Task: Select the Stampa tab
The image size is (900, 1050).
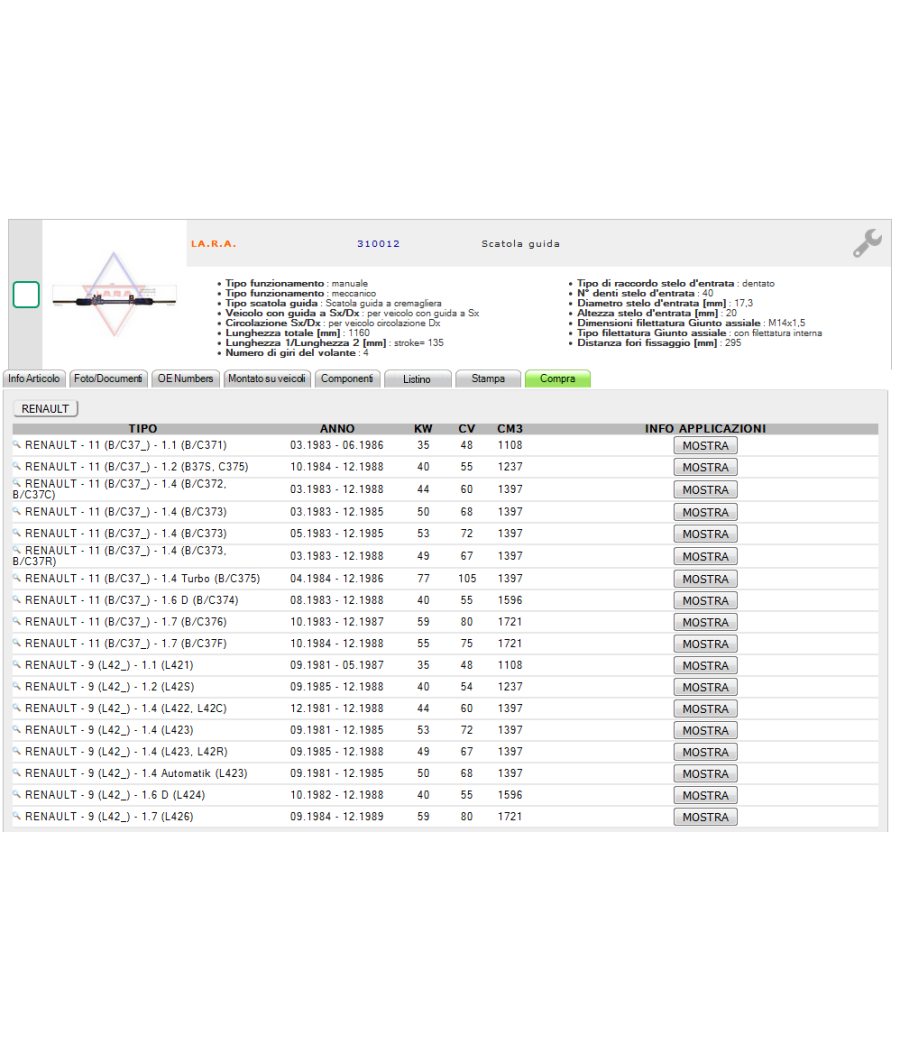Action: [488, 379]
